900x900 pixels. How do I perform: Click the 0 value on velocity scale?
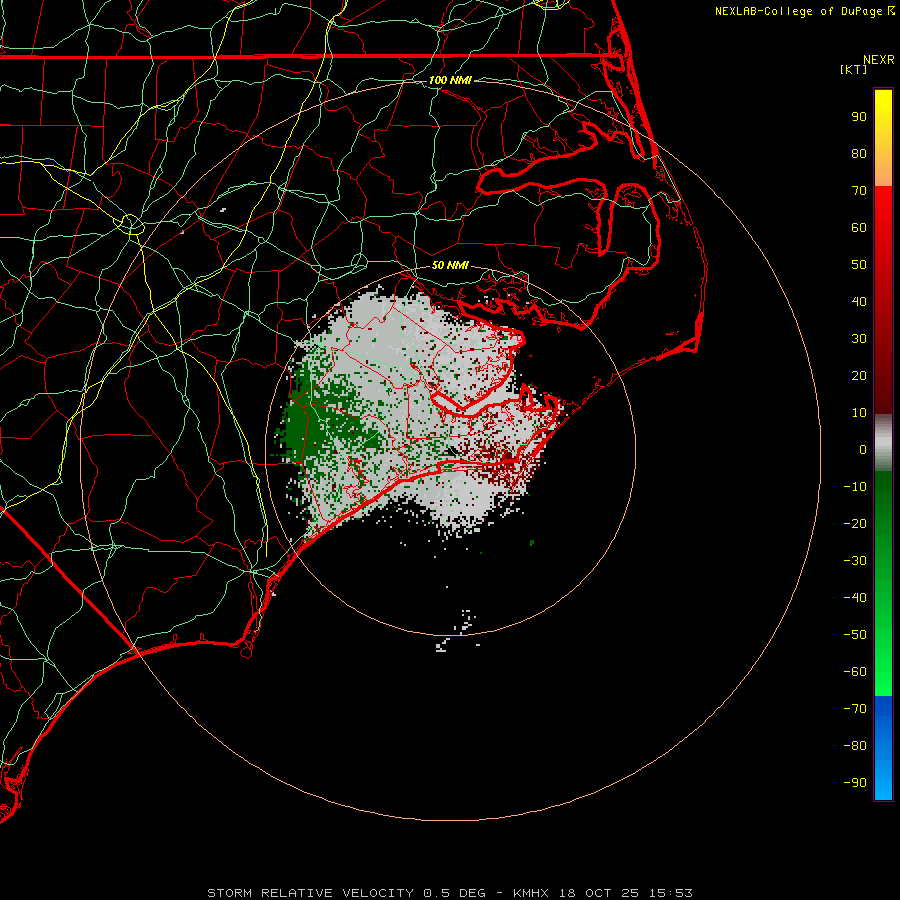click(863, 449)
